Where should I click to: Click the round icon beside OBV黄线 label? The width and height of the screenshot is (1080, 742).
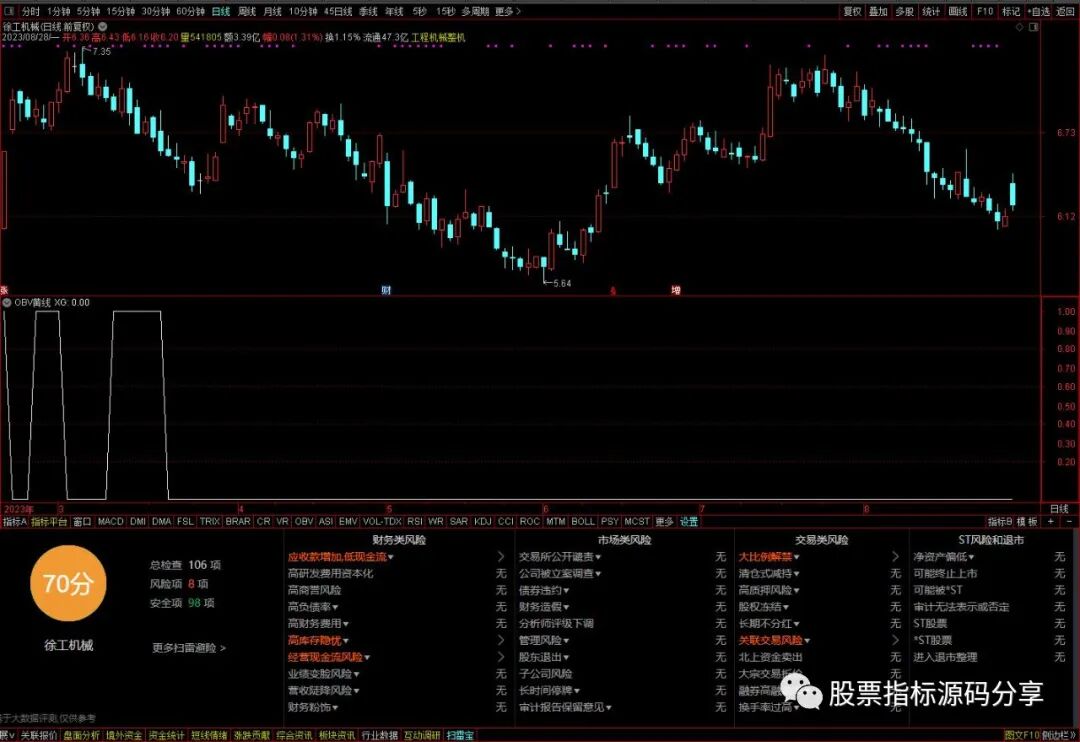[x=7, y=302]
